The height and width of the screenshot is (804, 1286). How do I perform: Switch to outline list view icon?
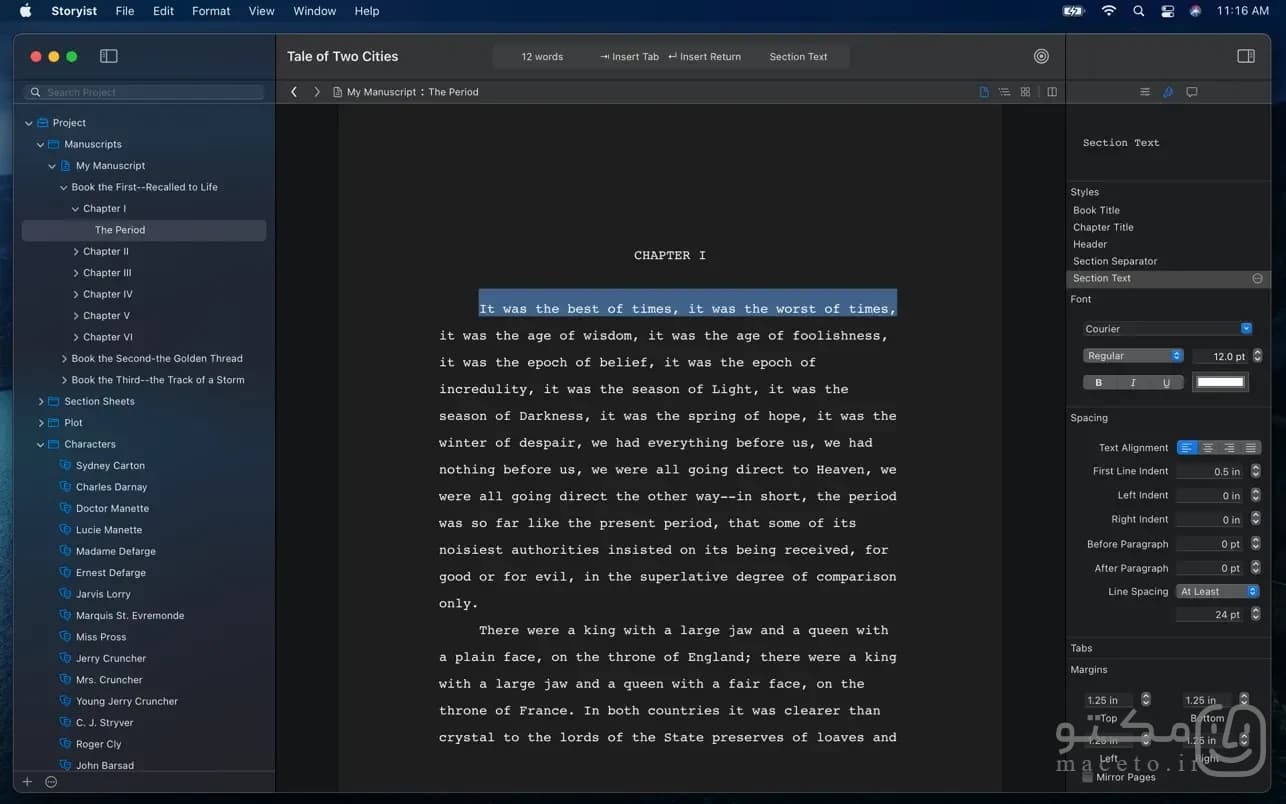(x=1004, y=92)
